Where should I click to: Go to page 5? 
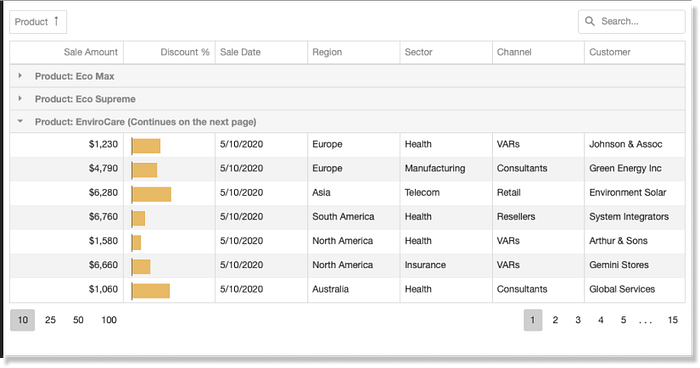click(623, 320)
